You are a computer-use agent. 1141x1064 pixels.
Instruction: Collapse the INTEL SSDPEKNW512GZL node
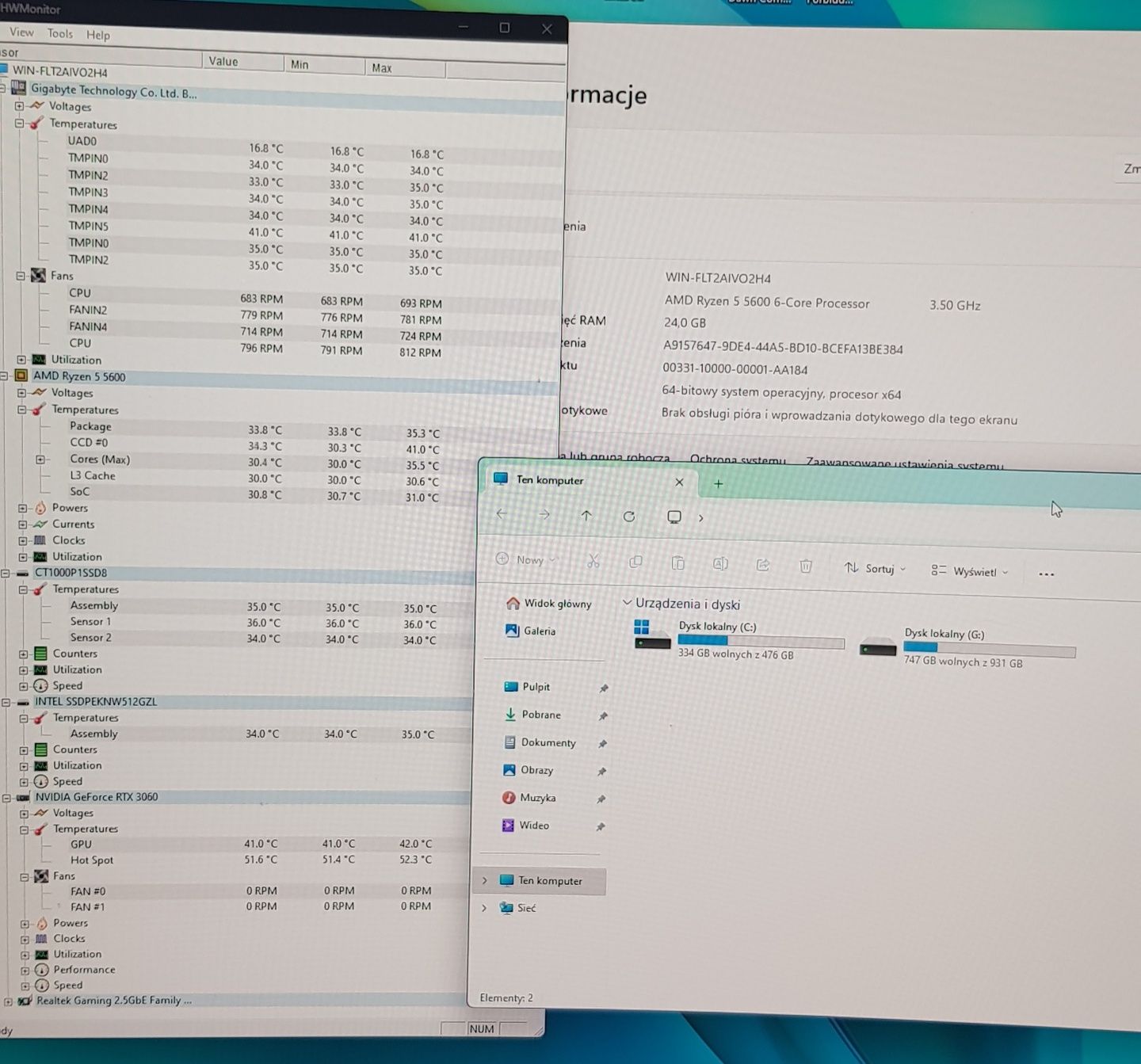coord(6,702)
